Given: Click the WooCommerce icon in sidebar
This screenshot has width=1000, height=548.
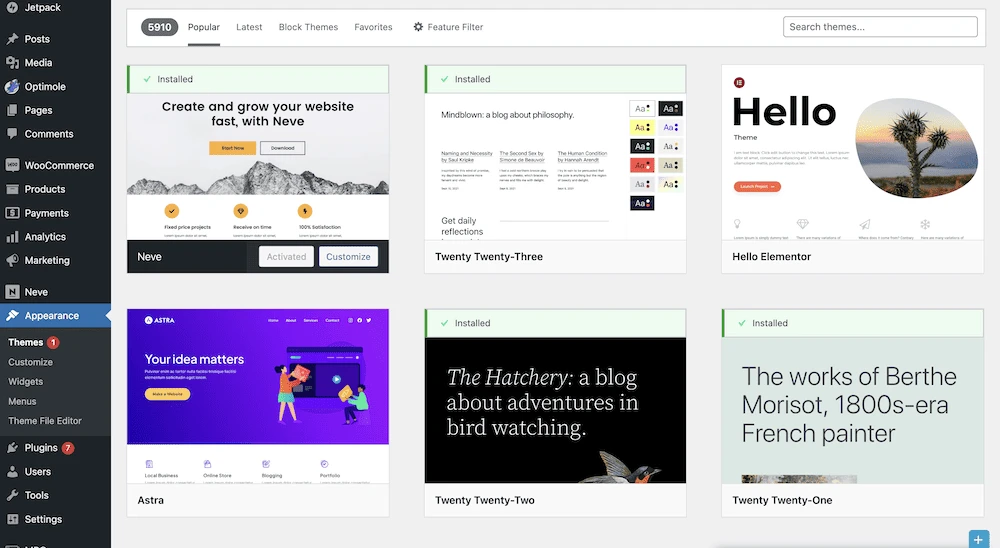Looking at the screenshot, I should tap(12, 165).
